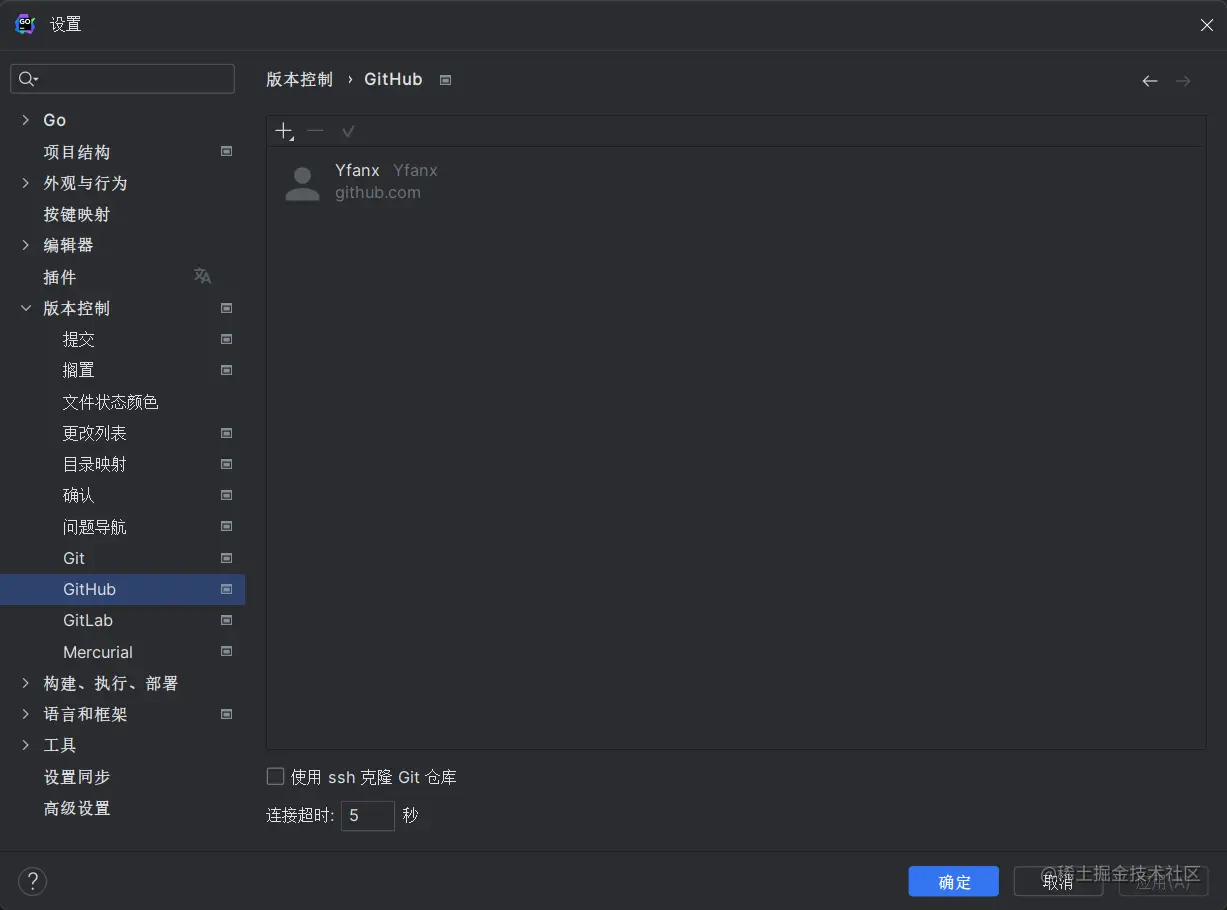Click project icon next to 搁置
Viewport: 1227px width, 910px height.
click(227, 370)
